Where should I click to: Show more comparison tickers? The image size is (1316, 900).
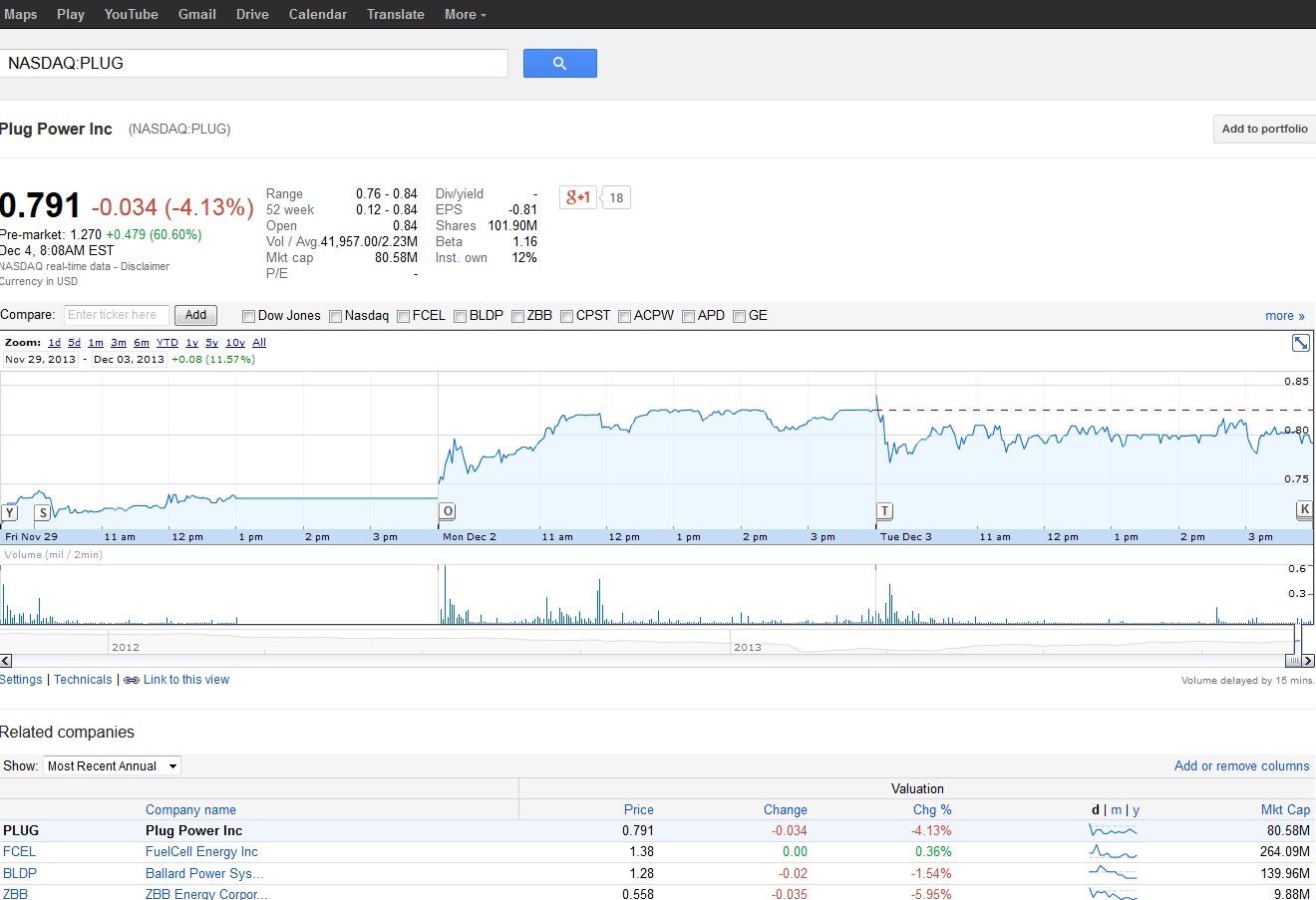[1284, 316]
